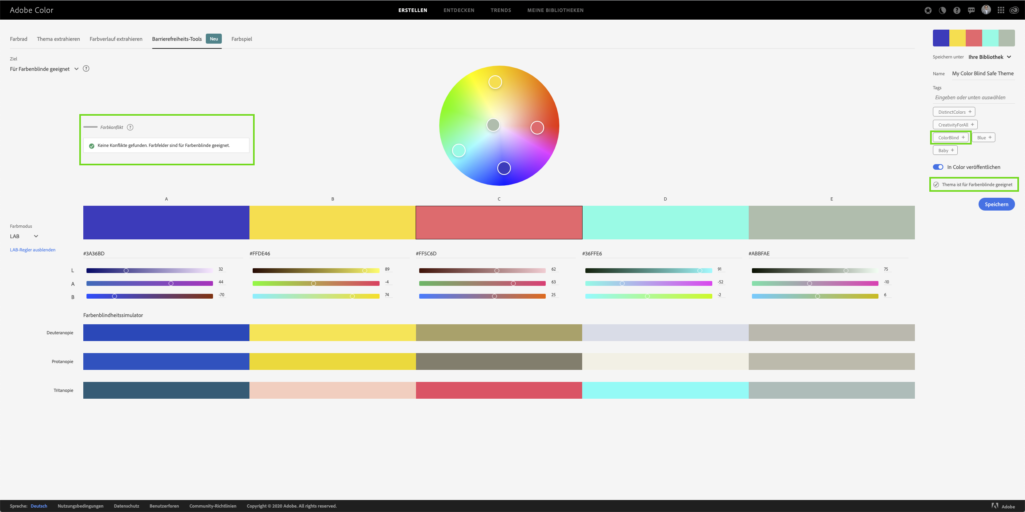The height and width of the screenshot is (512, 1025).
Task: Click the Speichern button
Action: pos(996,203)
